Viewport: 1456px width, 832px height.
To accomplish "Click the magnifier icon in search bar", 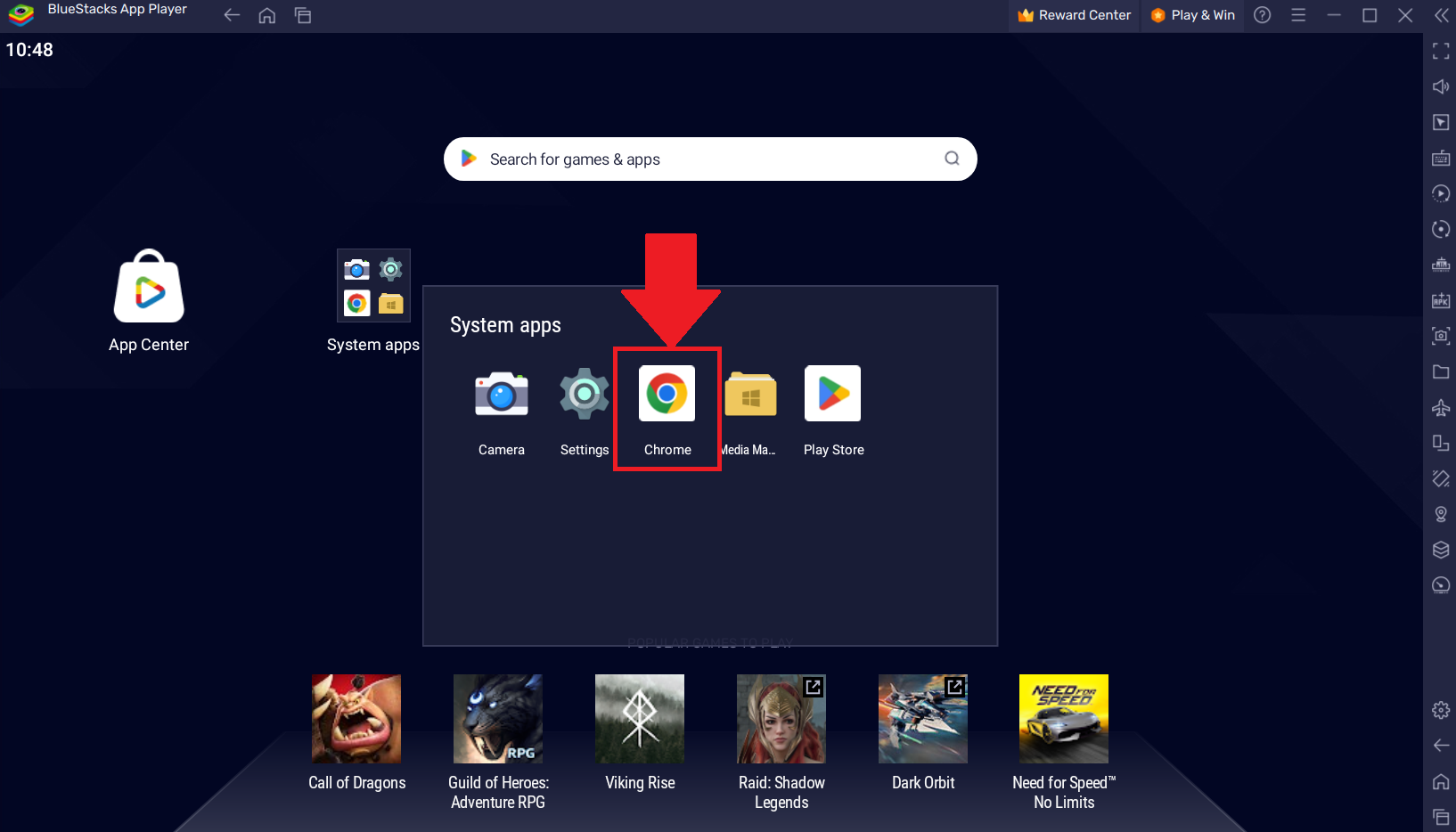I will point(952,159).
